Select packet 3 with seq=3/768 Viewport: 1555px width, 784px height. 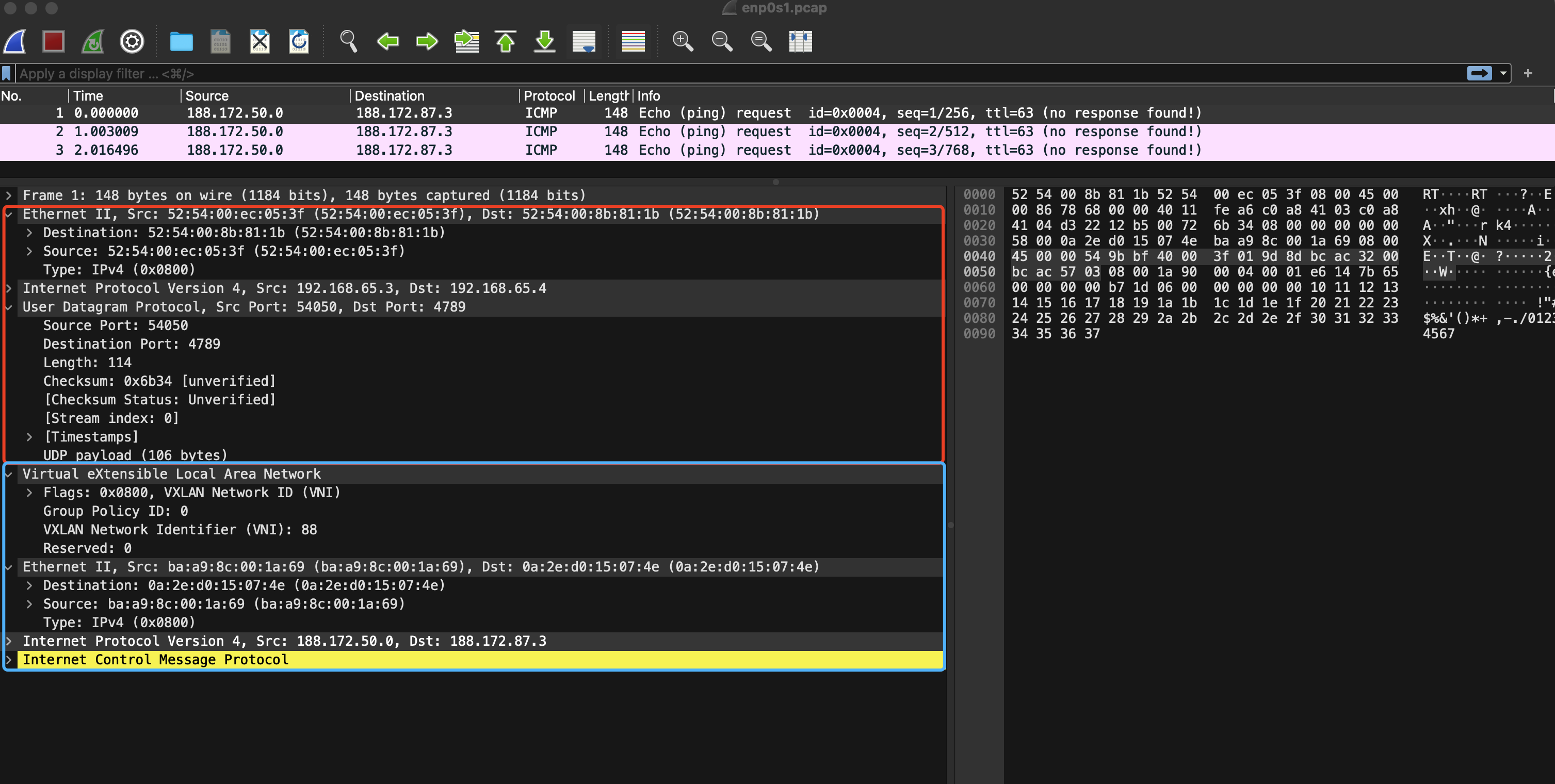pyautogui.click(x=777, y=150)
